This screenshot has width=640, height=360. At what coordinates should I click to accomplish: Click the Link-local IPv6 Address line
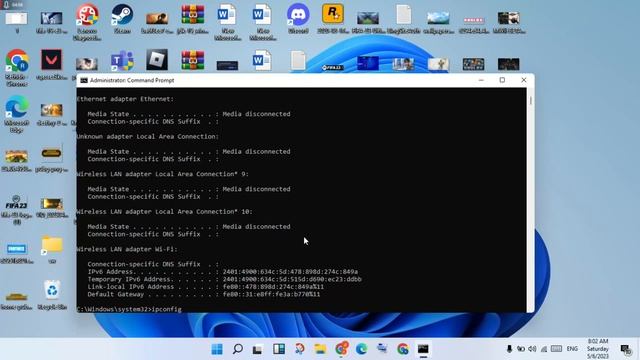click(206, 287)
